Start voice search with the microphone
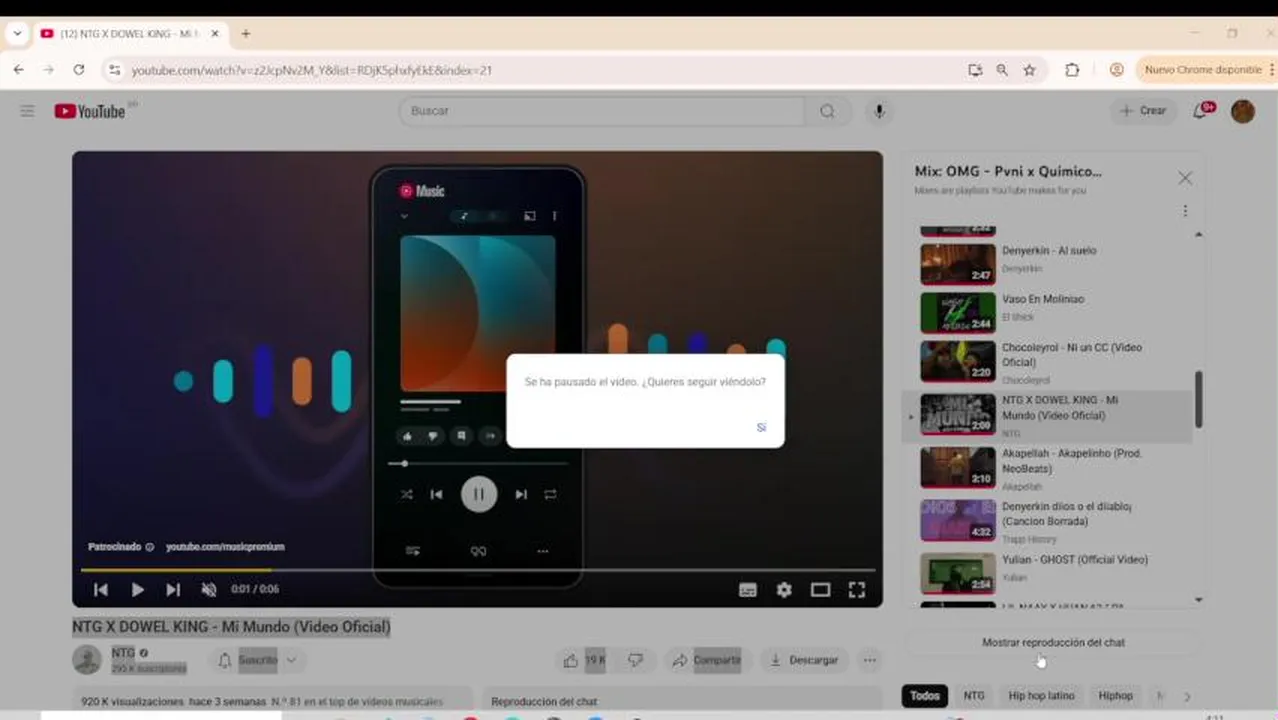 pyautogui.click(x=879, y=111)
